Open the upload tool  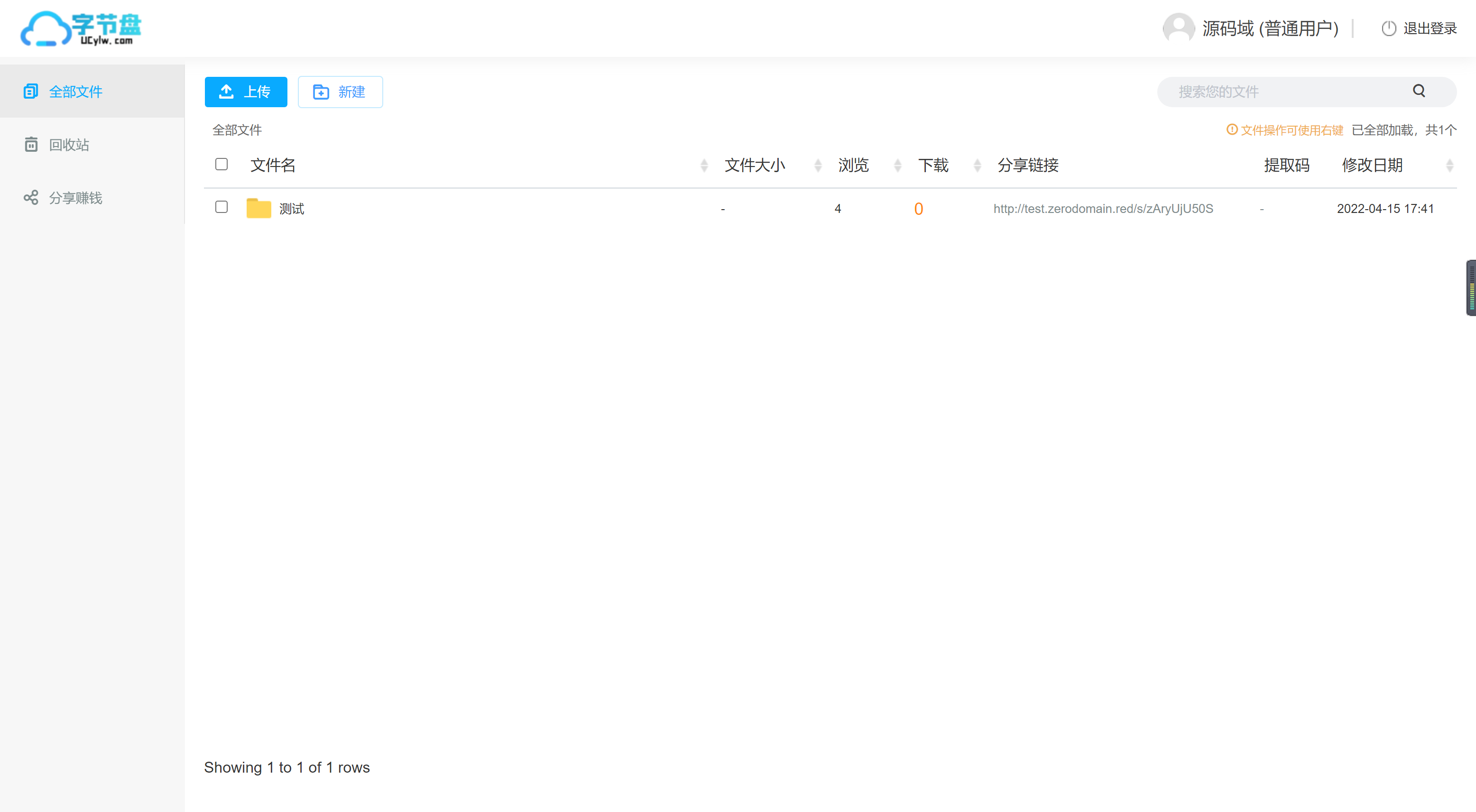pyautogui.click(x=245, y=92)
